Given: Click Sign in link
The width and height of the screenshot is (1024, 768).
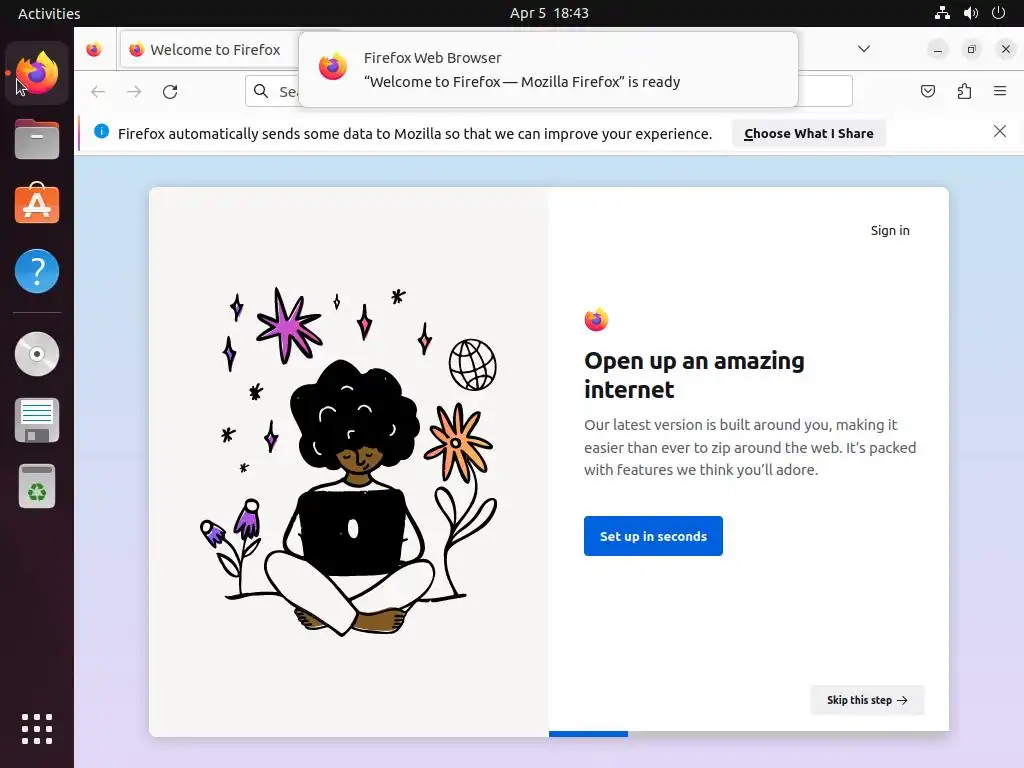Looking at the screenshot, I should [x=890, y=231].
